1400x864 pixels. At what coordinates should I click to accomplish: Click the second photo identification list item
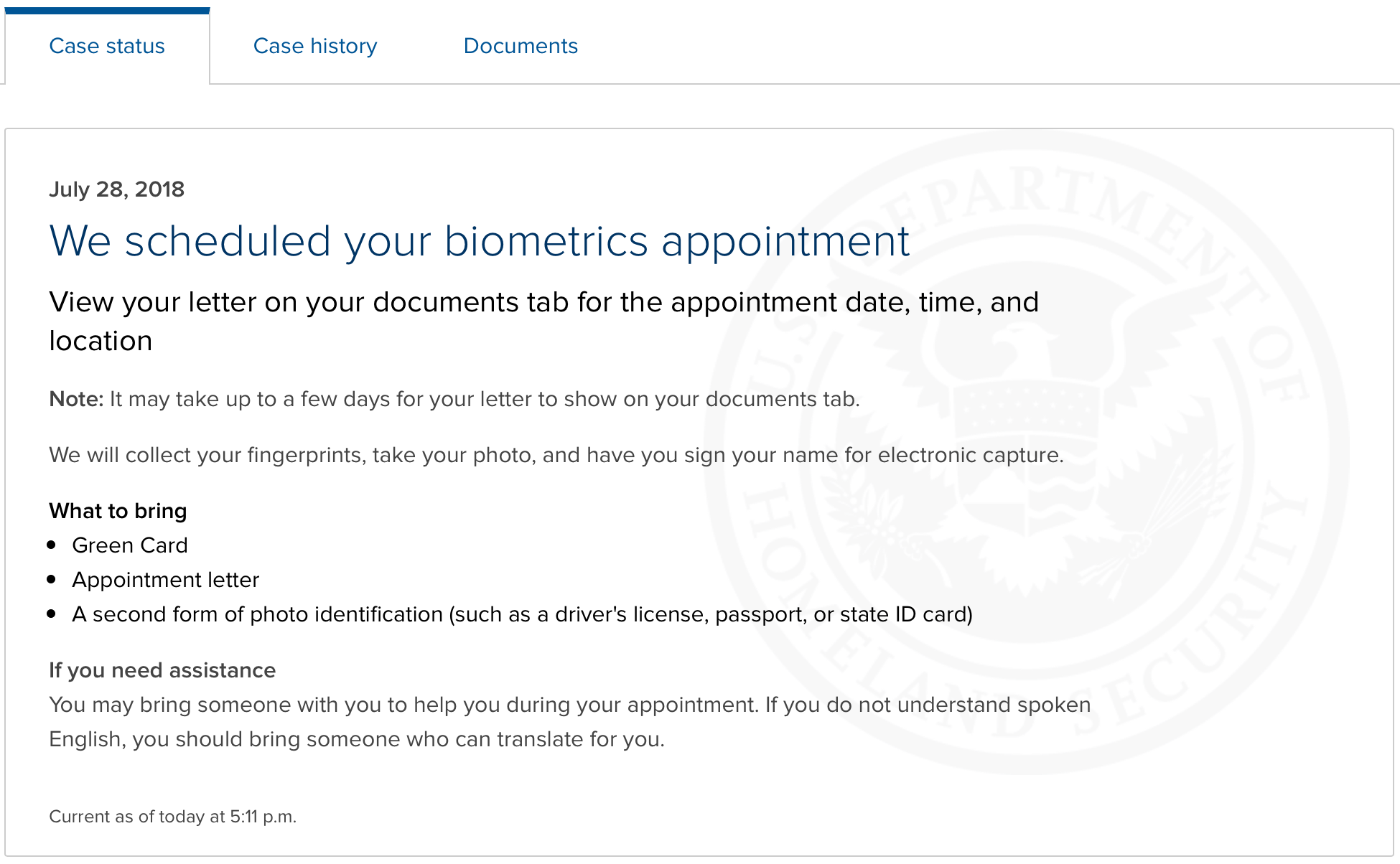tap(523, 614)
